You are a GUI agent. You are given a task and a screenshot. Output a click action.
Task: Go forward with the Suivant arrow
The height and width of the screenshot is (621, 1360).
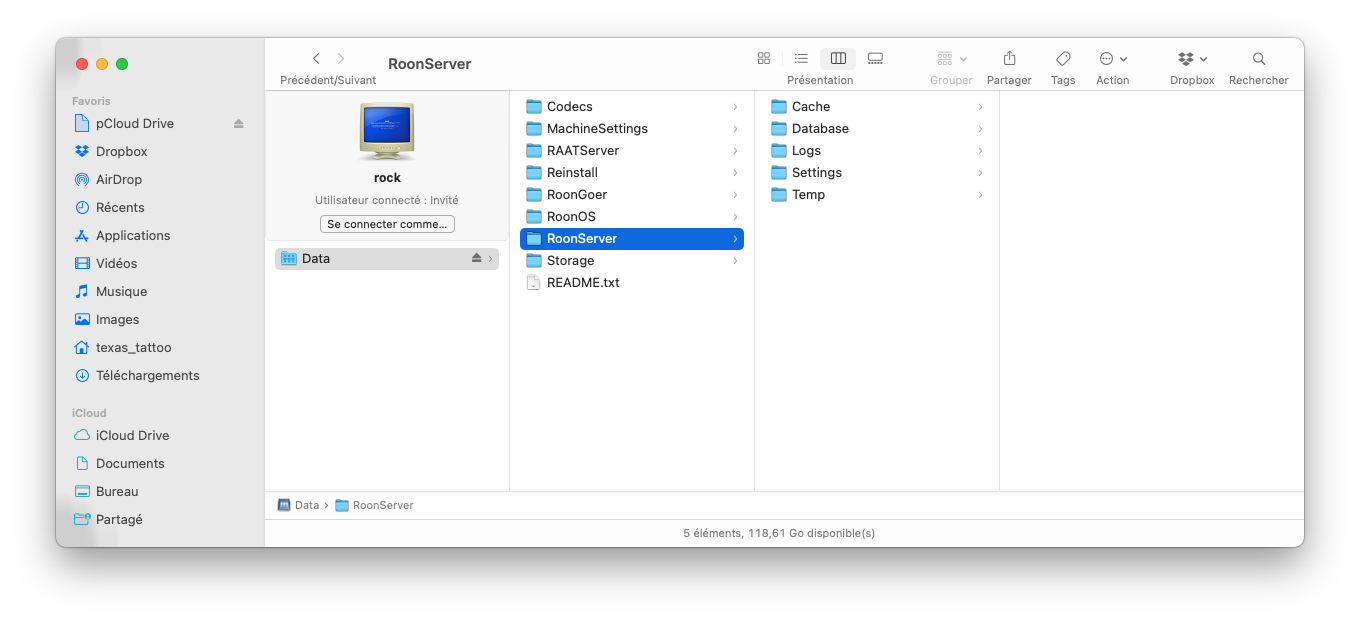pos(341,59)
